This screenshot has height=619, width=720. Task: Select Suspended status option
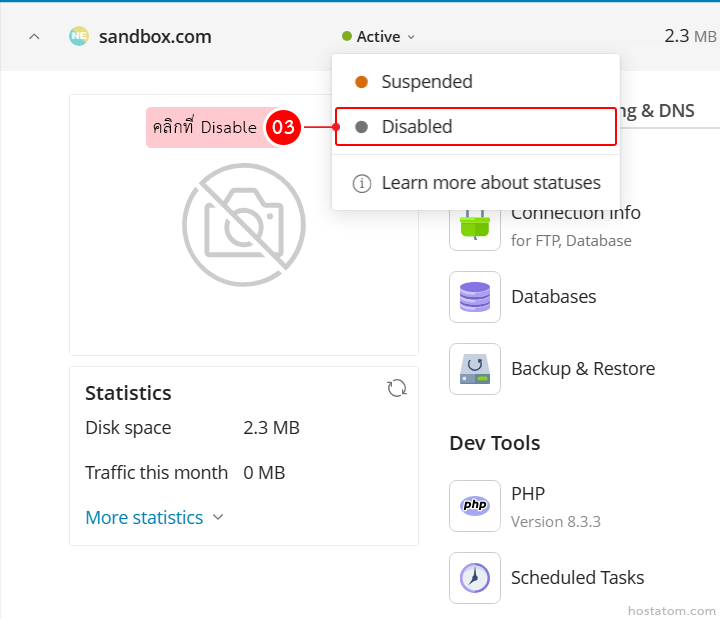[426, 82]
